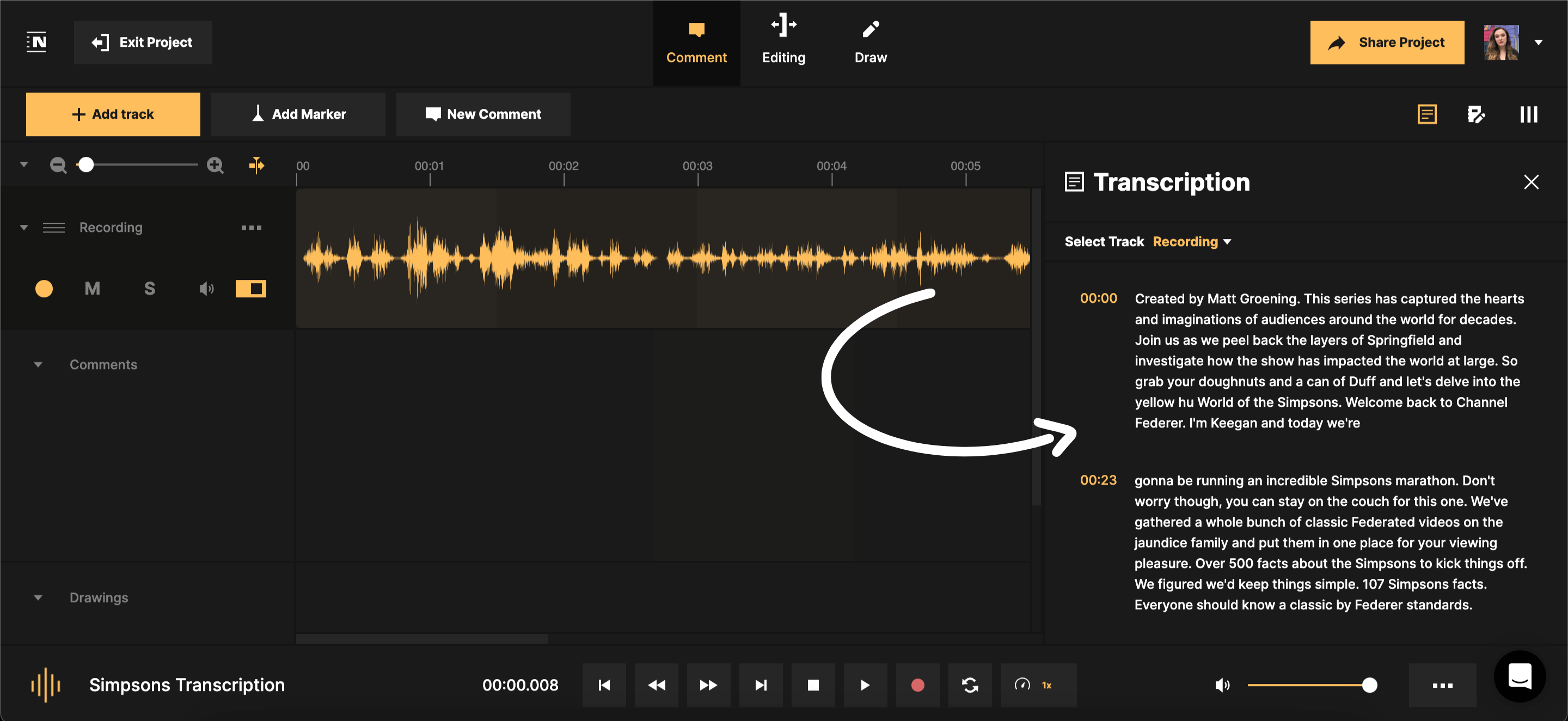Collapse the Comments section

(38, 364)
